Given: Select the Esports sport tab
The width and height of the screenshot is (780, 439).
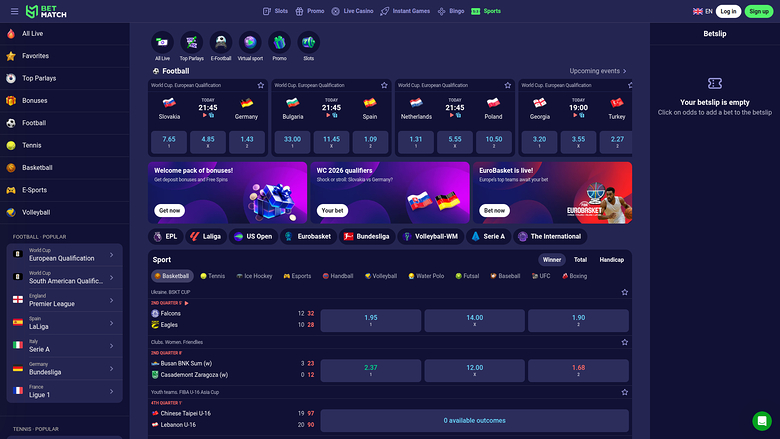Looking at the screenshot, I should pos(297,276).
